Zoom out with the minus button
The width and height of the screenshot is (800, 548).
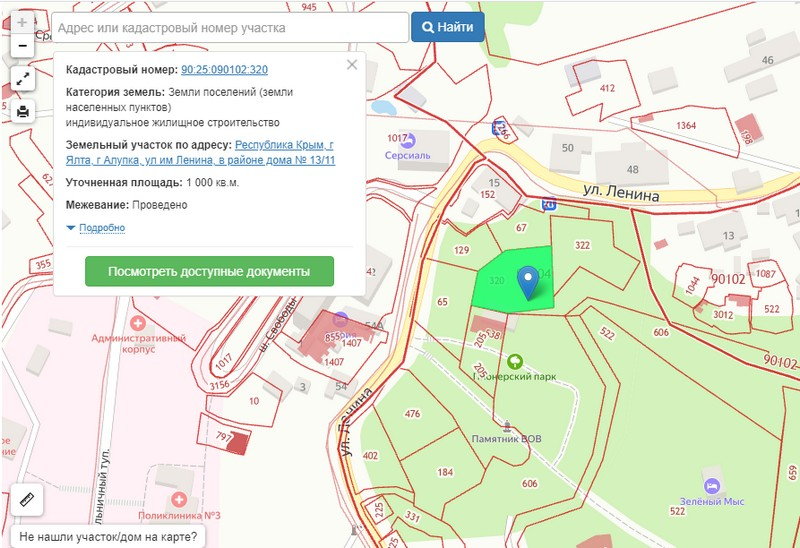pyautogui.click(x=22, y=46)
